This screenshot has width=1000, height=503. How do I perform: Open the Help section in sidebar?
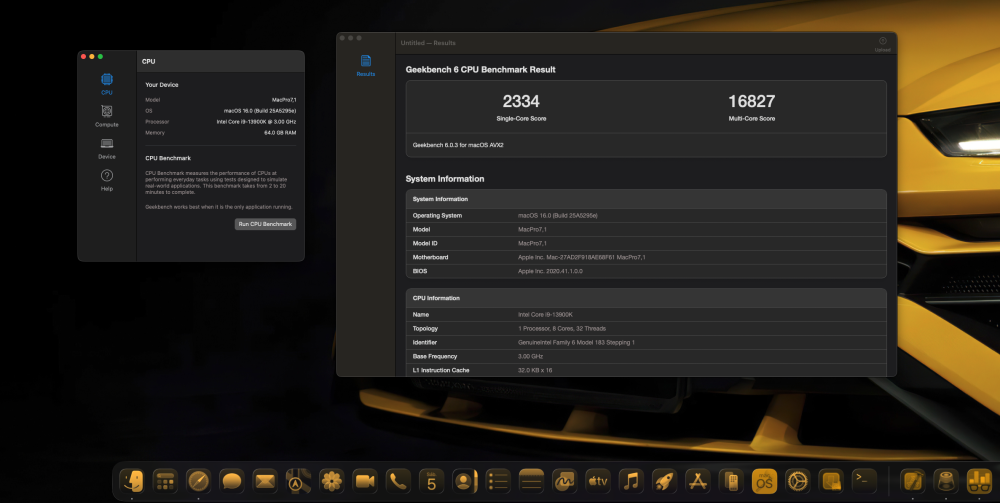coord(107,180)
